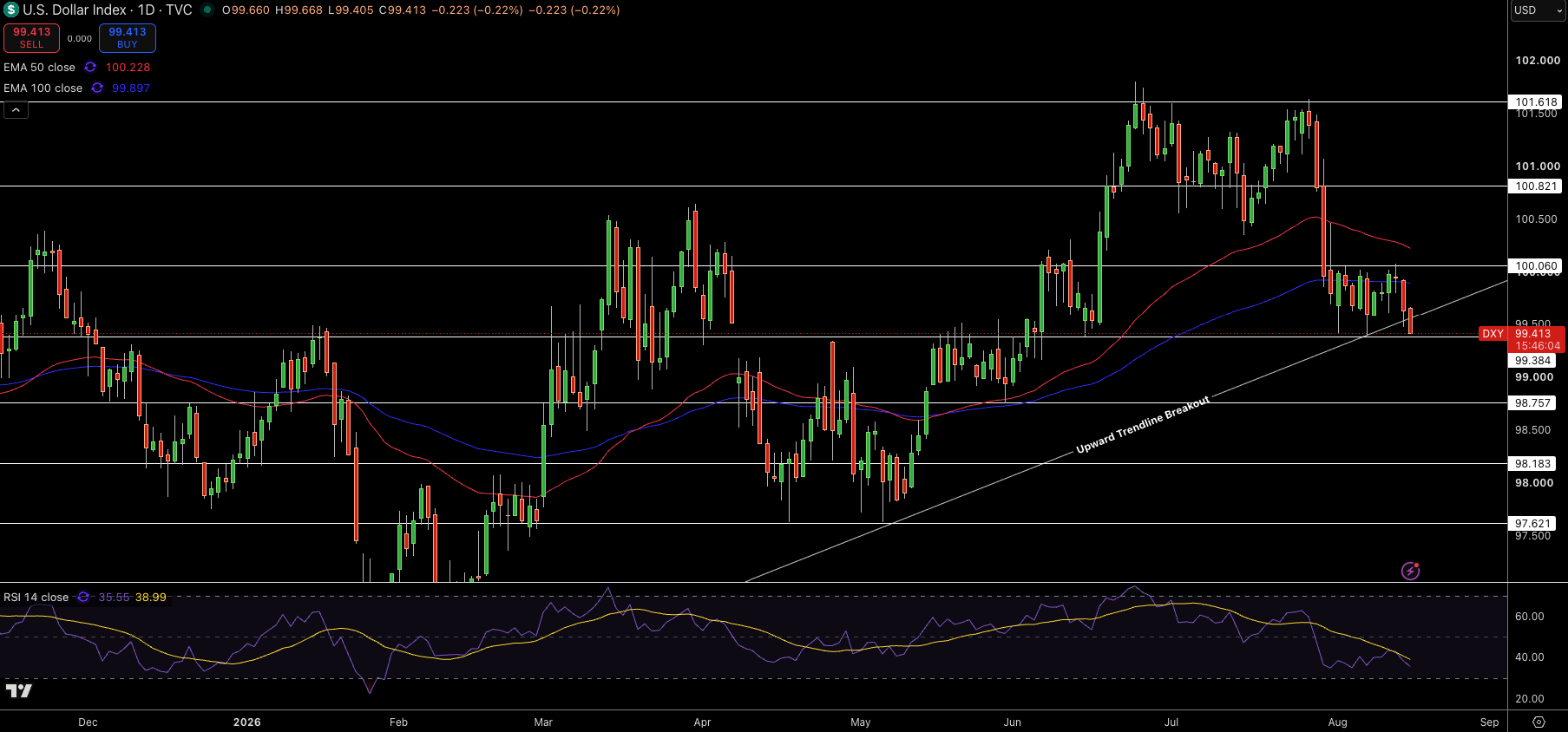Click the EMA 50 refresh indicator icon
The height and width of the screenshot is (732, 1568).
pos(90,68)
